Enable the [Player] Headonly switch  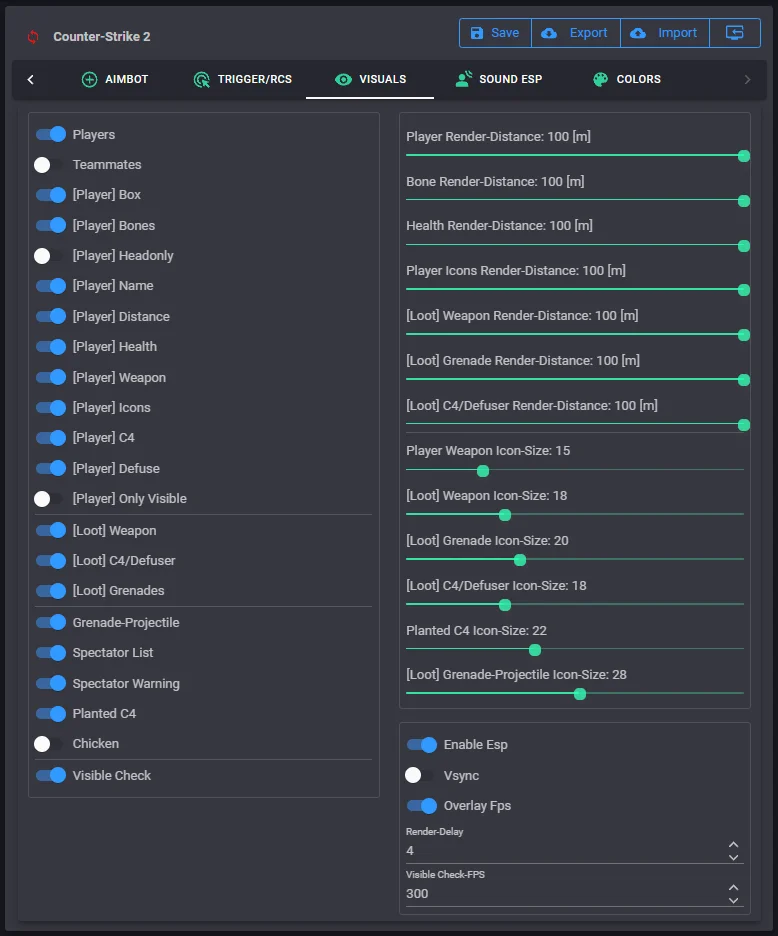[49, 256]
